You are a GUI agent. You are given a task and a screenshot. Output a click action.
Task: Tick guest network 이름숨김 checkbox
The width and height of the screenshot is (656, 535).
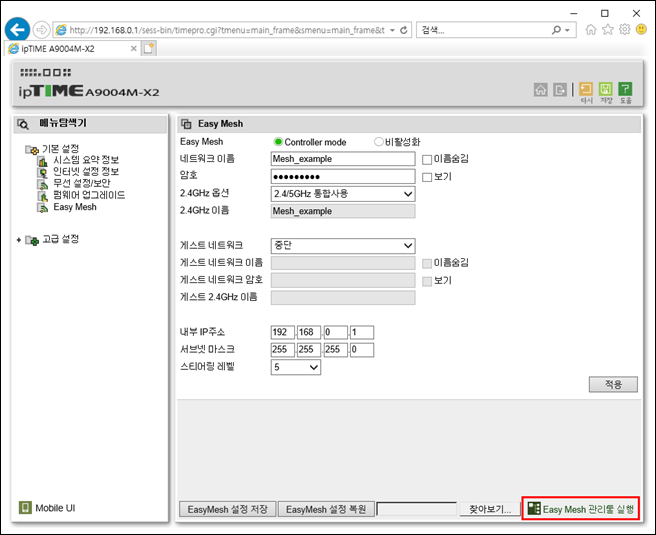(427, 263)
